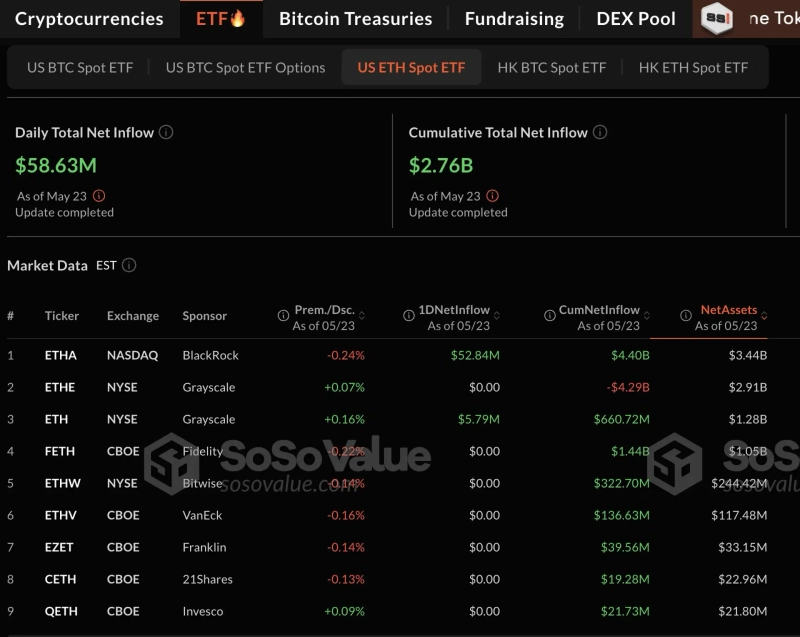Click info icon next to Market Data EST
800x637 pixels.
pos(129,265)
